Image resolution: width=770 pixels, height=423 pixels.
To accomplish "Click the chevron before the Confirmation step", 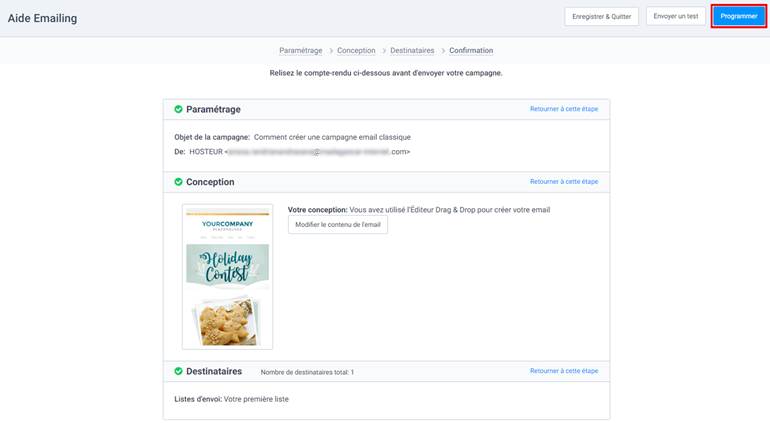I will coord(442,50).
